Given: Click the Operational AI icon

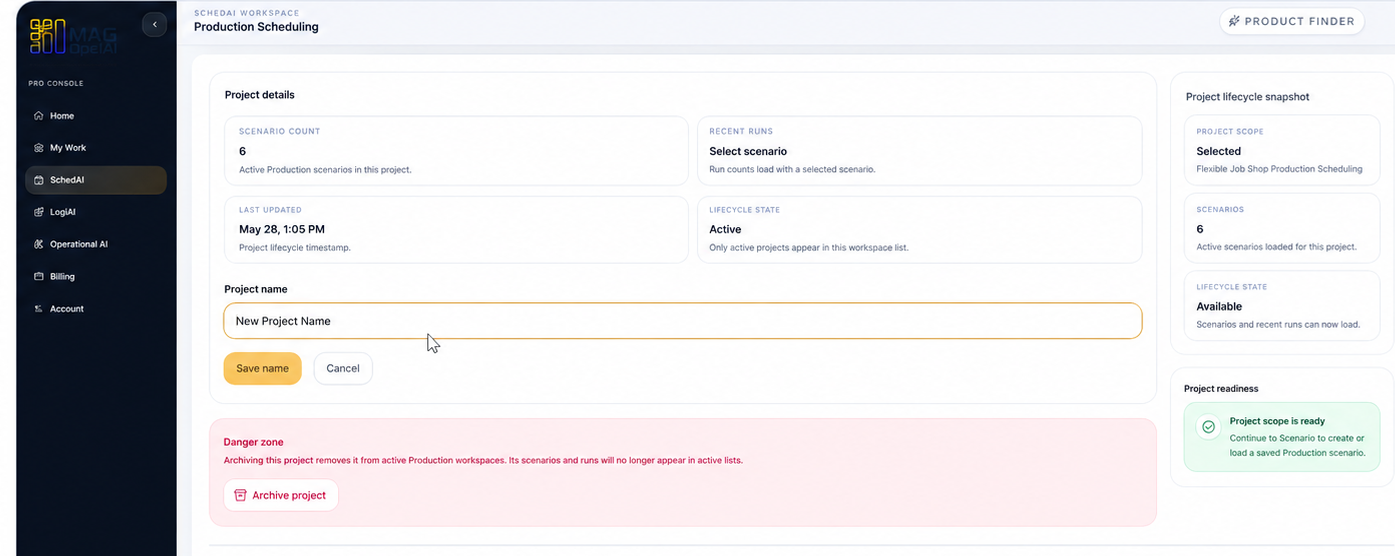Looking at the screenshot, I should click(x=39, y=244).
